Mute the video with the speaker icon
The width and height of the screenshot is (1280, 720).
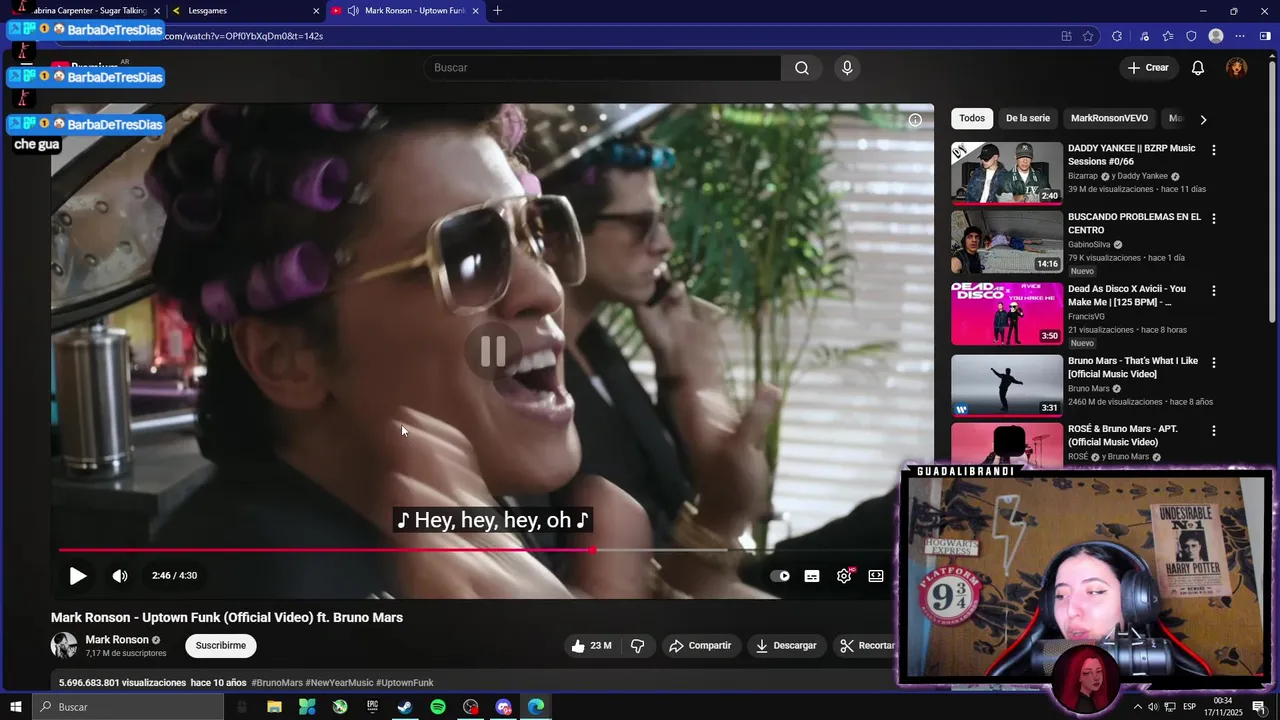click(x=120, y=576)
